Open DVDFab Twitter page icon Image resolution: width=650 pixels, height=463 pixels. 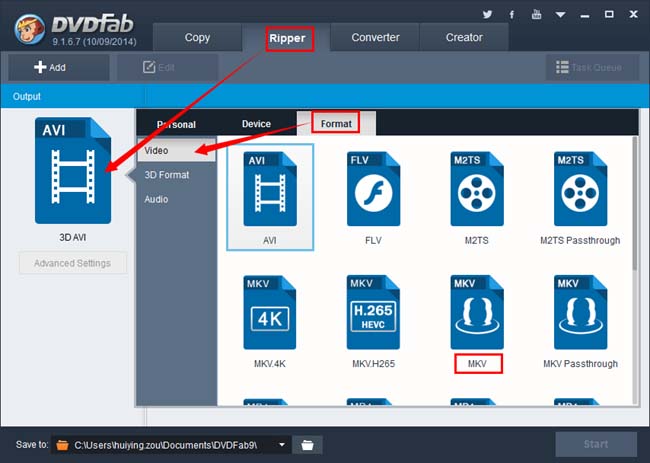coord(487,15)
